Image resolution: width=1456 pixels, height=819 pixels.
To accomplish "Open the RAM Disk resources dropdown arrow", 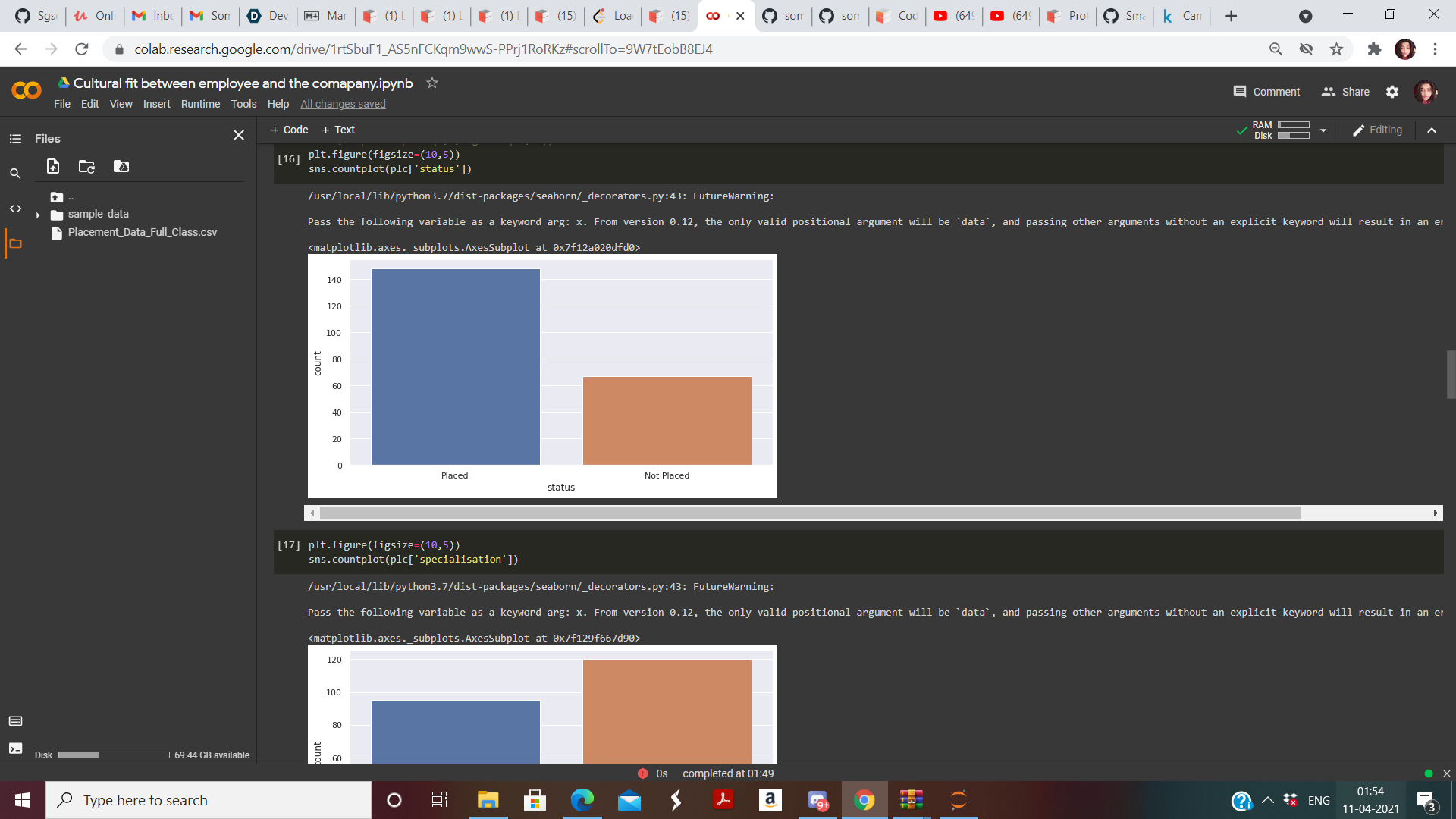I will (1323, 130).
